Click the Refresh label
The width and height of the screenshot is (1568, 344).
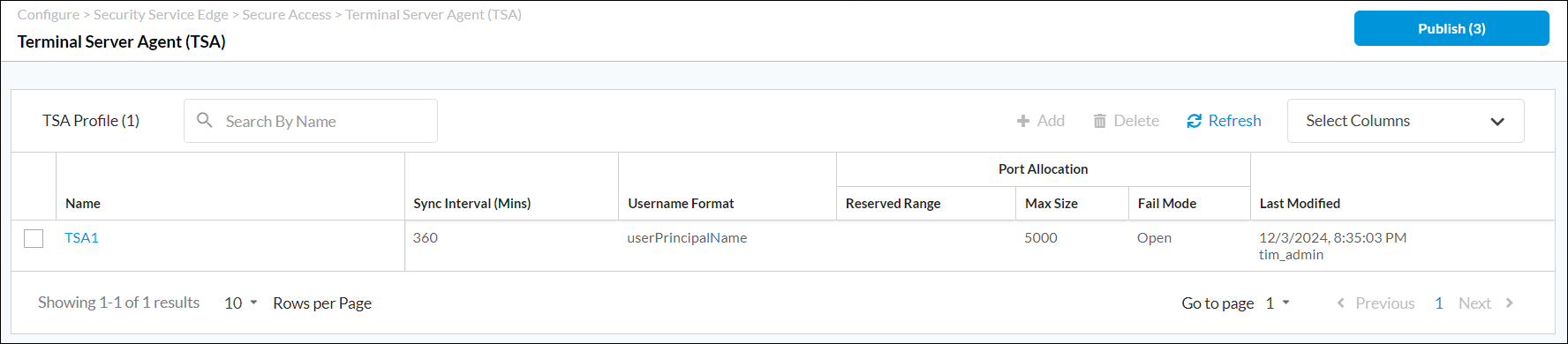1234,121
